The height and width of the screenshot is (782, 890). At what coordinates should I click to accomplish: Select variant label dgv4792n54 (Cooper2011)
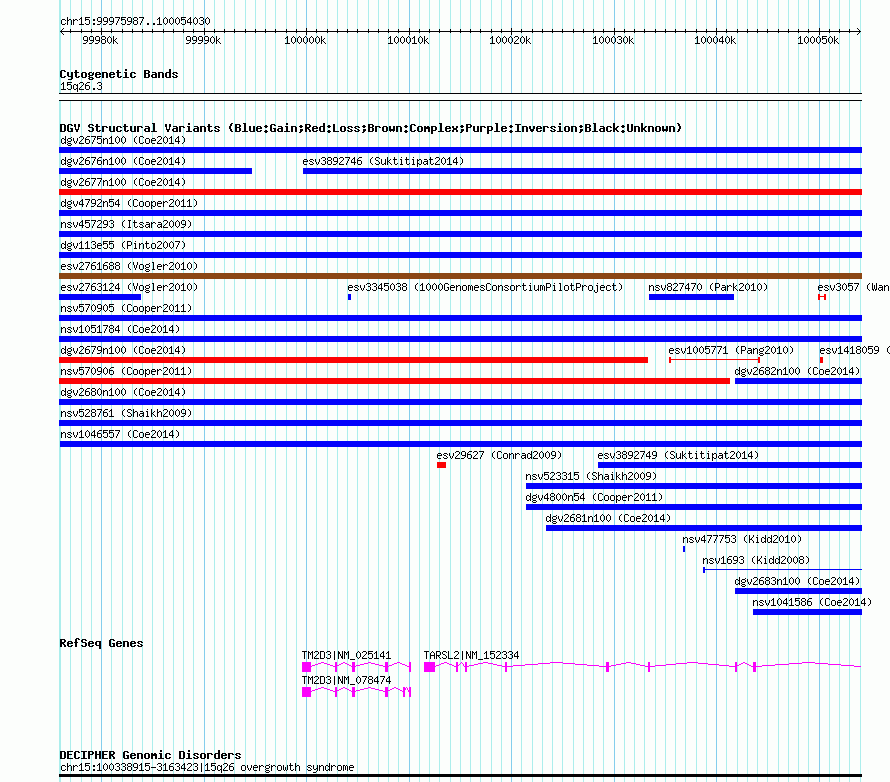point(129,203)
